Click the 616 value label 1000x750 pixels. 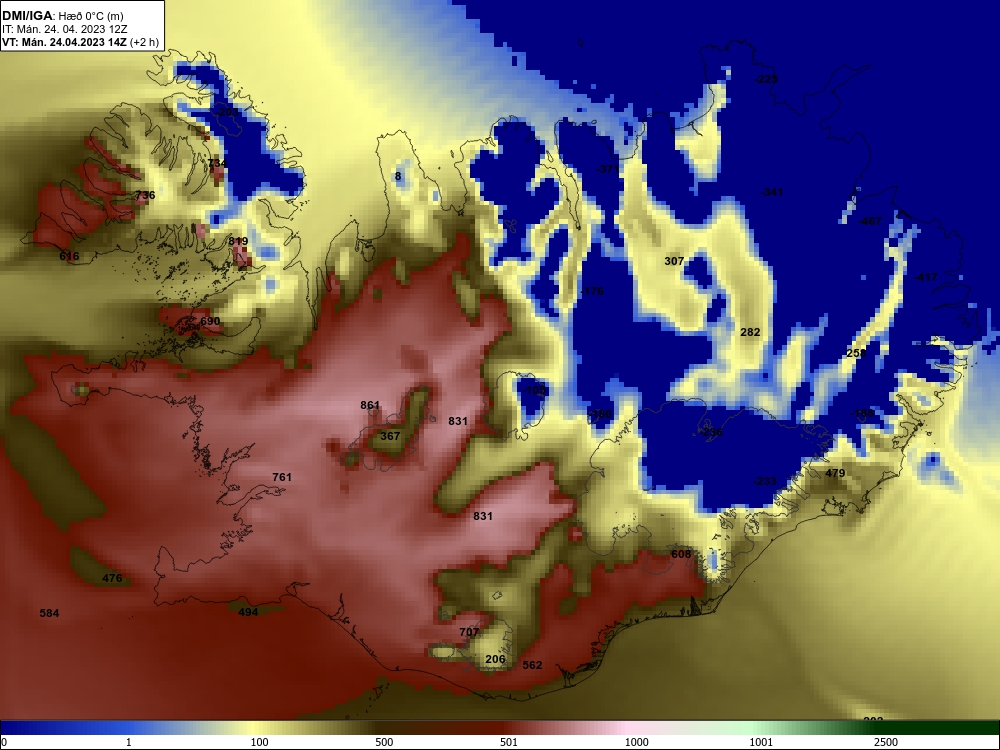[x=69, y=256]
